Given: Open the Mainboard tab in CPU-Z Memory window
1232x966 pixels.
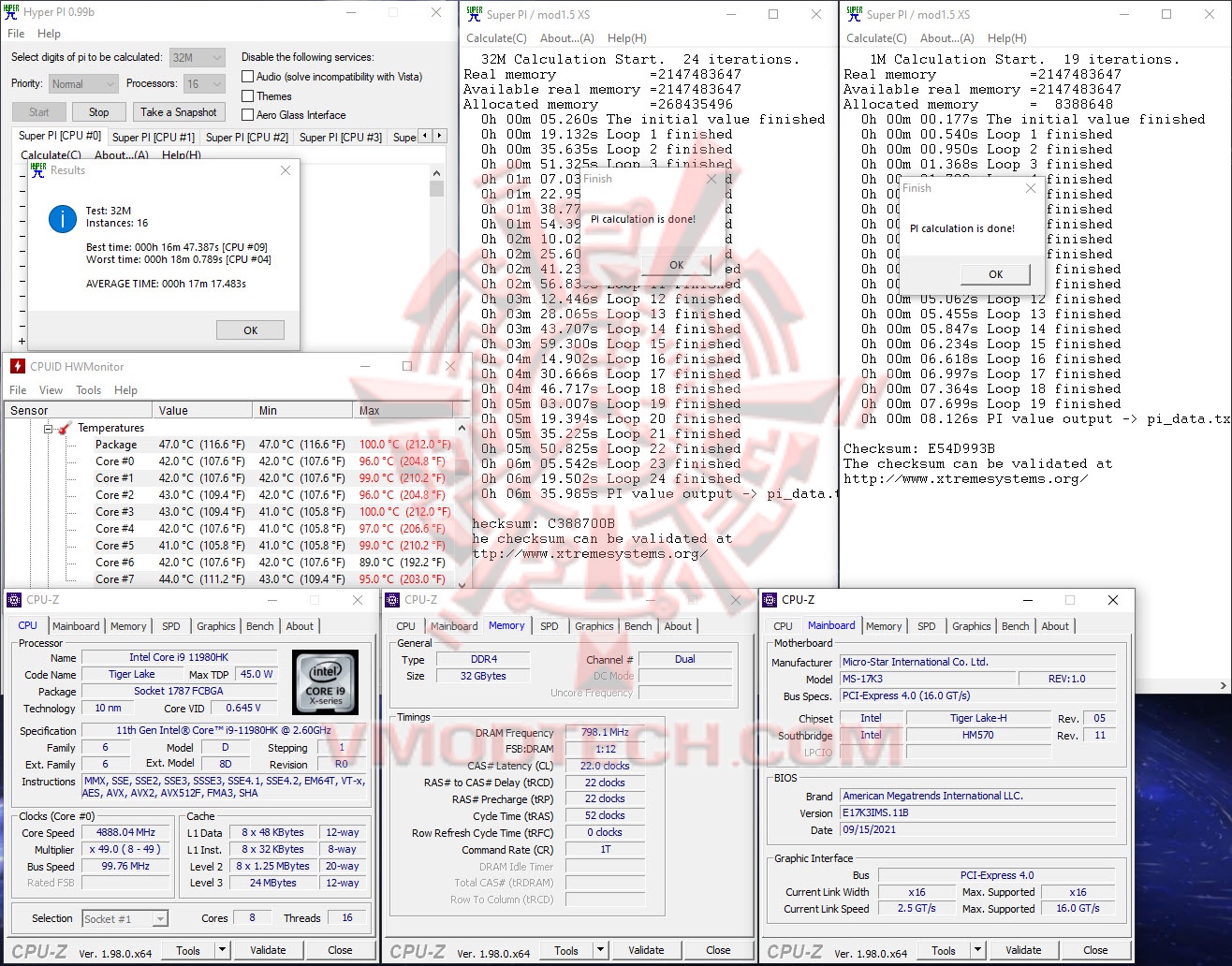Looking at the screenshot, I should click(454, 626).
